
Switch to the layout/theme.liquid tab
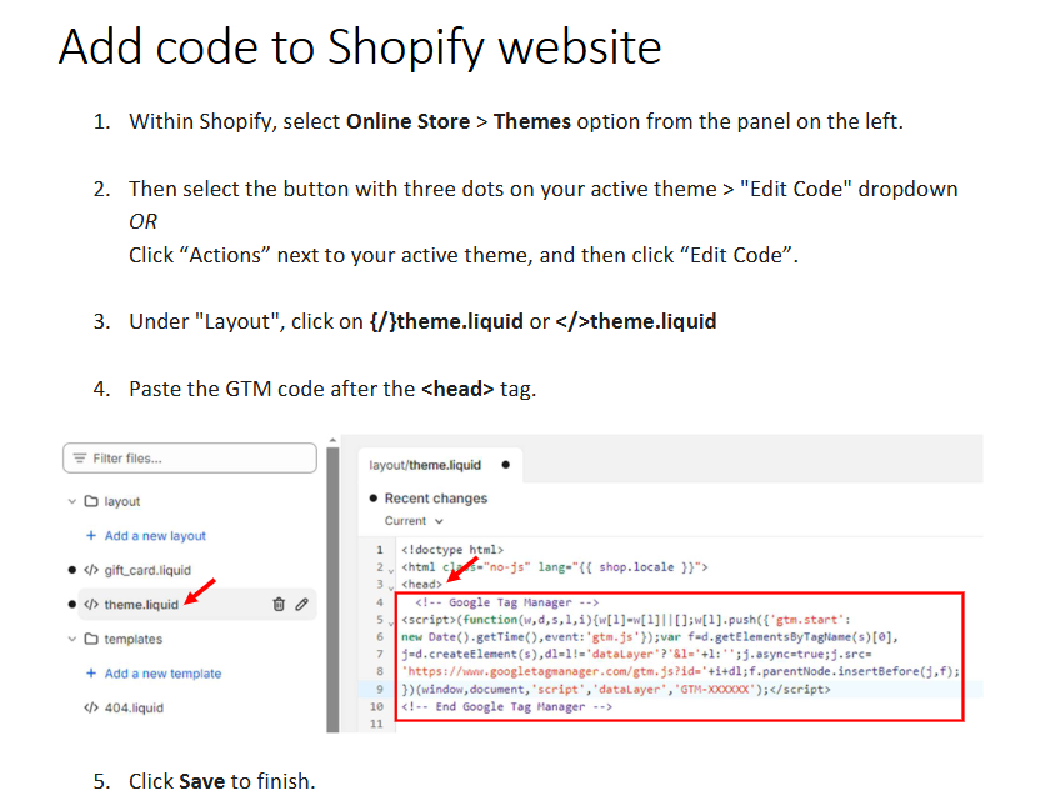pyautogui.click(x=425, y=465)
